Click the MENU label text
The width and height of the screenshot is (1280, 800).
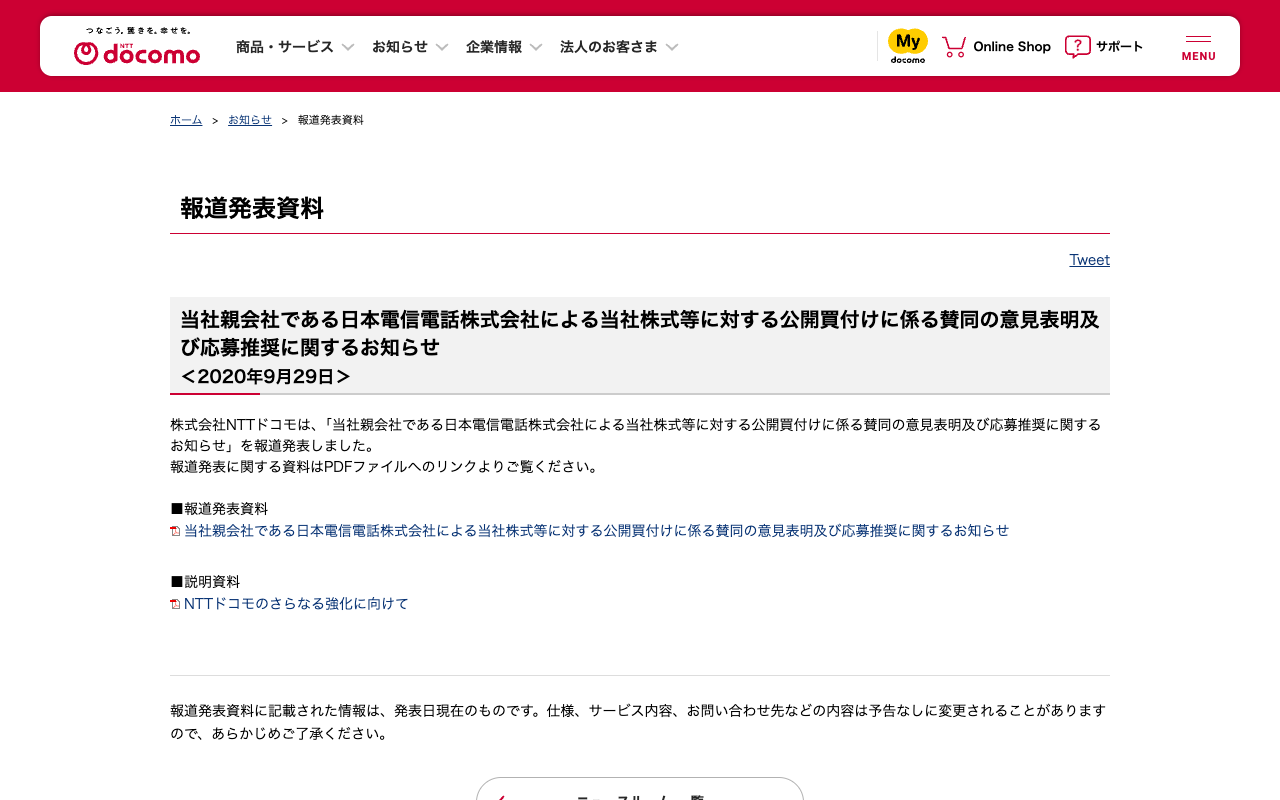[1199, 56]
